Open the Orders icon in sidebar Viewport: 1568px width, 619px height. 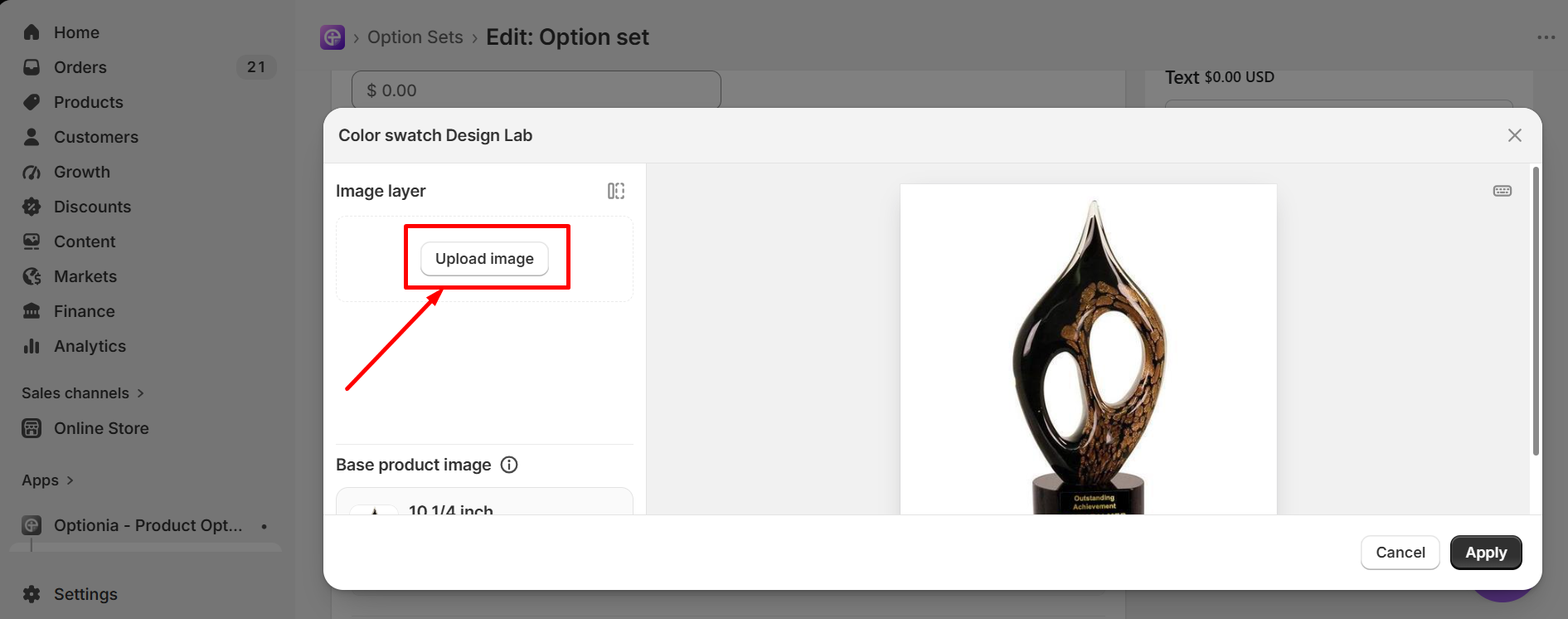(x=32, y=67)
